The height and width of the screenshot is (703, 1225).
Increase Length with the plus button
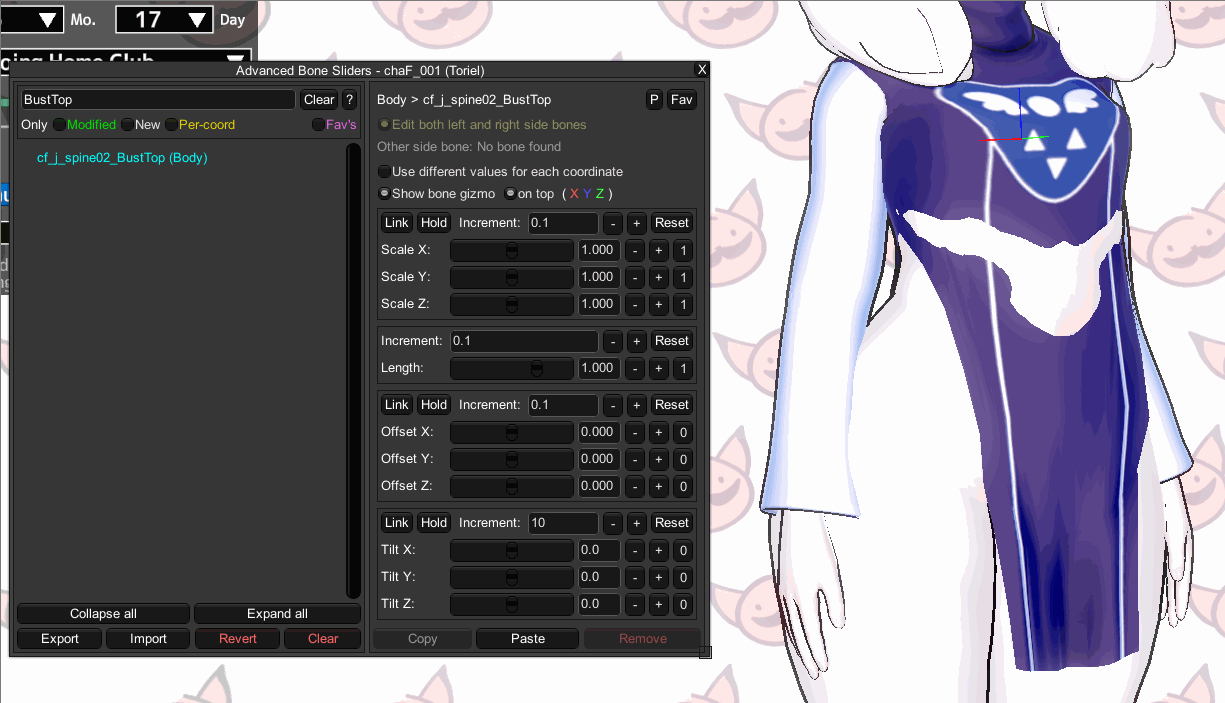658,368
